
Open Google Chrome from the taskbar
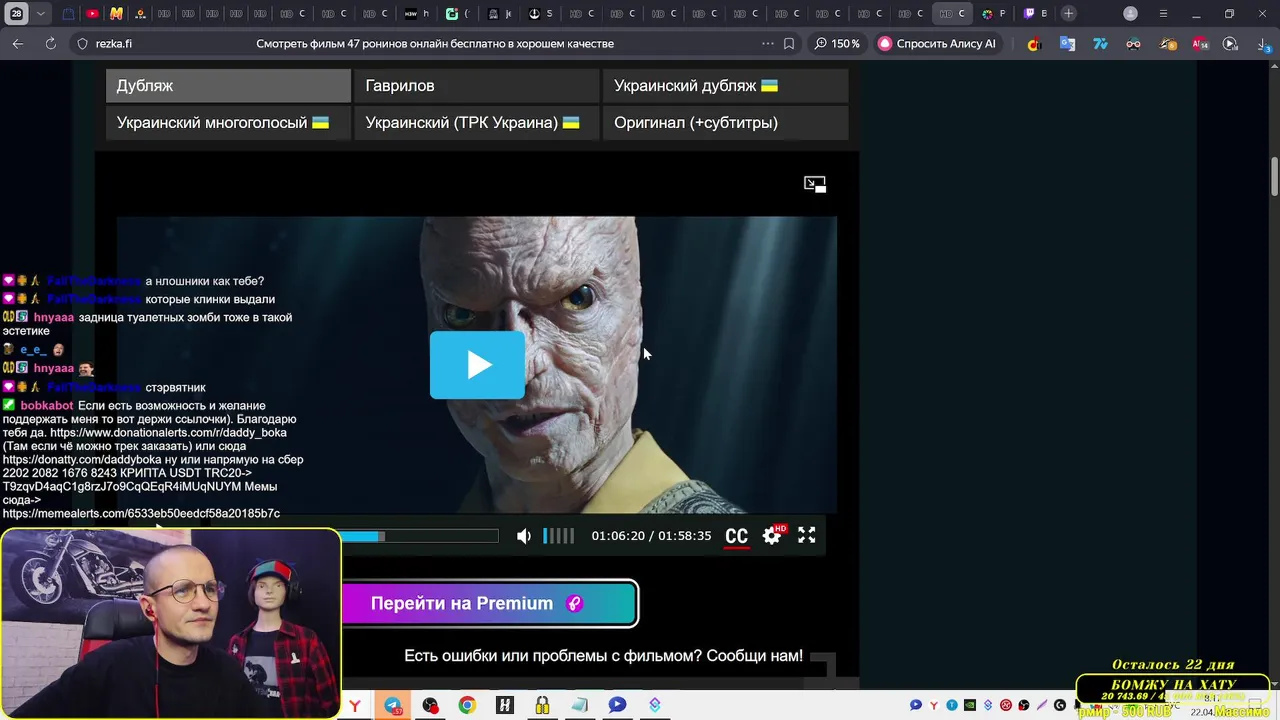467,705
